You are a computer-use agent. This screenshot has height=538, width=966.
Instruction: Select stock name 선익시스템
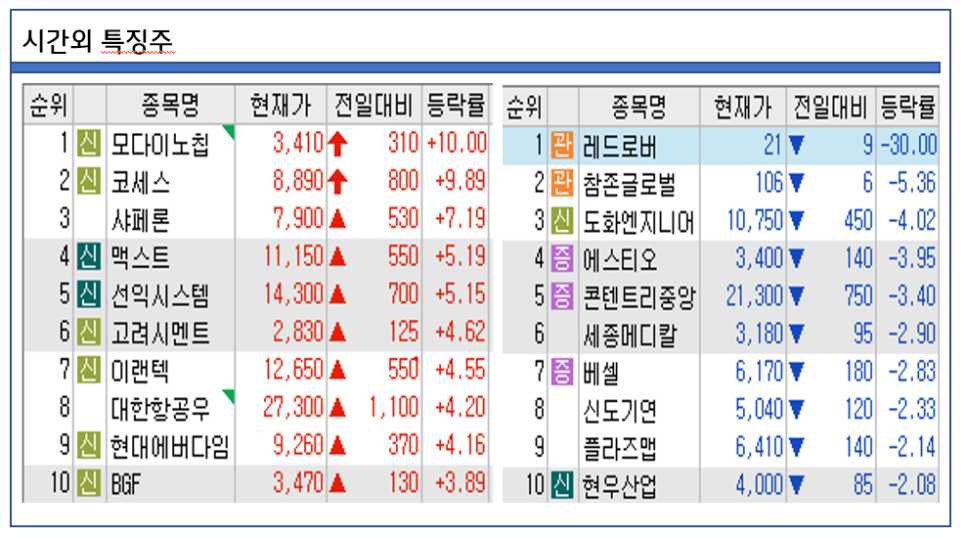[160, 295]
